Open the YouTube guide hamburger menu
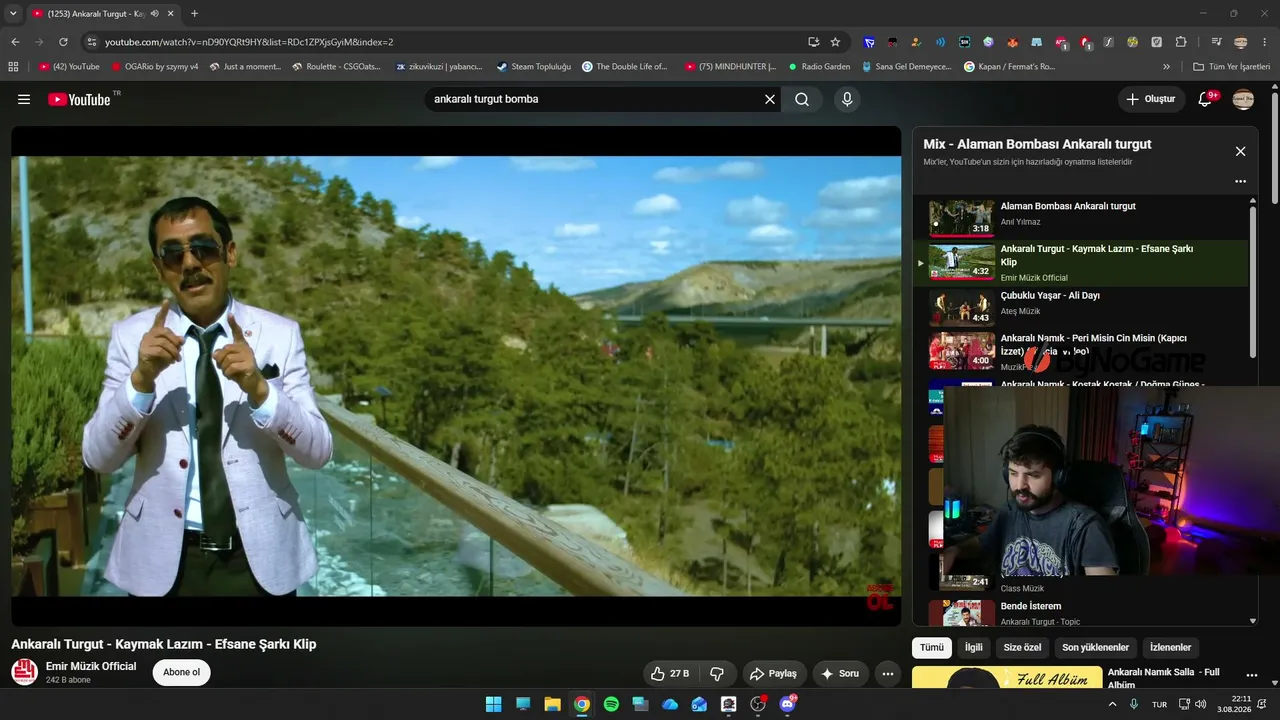 tap(24, 99)
